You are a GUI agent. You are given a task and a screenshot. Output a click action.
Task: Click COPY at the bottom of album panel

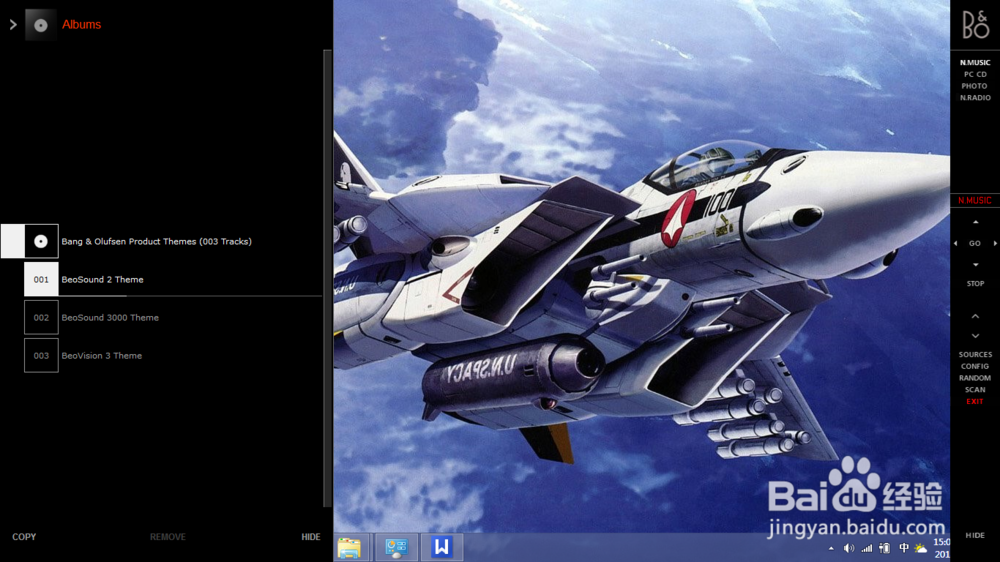click(24, 537)
